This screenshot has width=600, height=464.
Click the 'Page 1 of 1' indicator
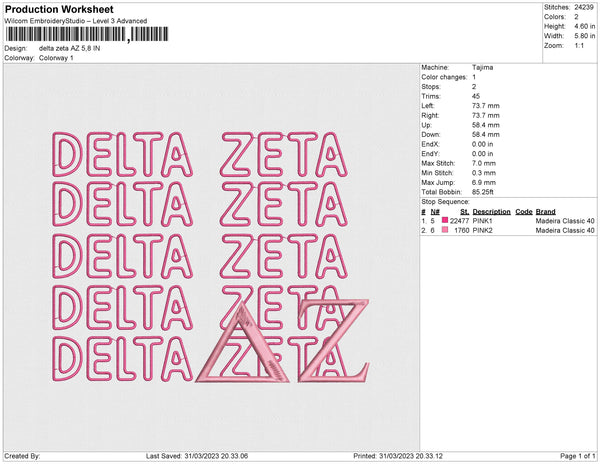[x=578, y=456]
